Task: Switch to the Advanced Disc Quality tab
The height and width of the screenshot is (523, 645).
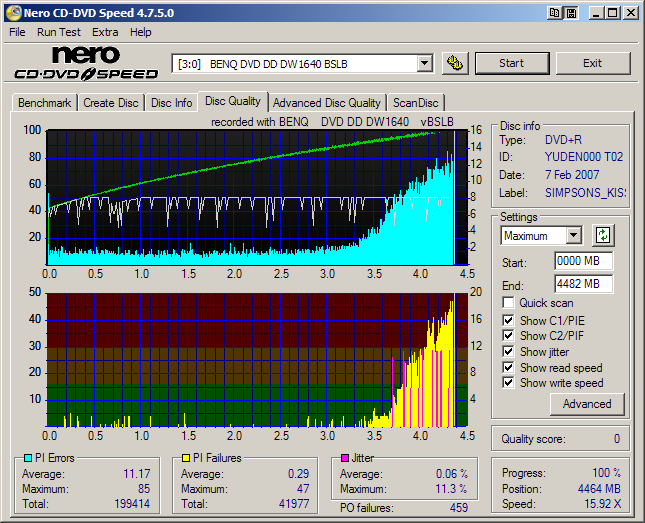Action: click(x=327, y=103)
